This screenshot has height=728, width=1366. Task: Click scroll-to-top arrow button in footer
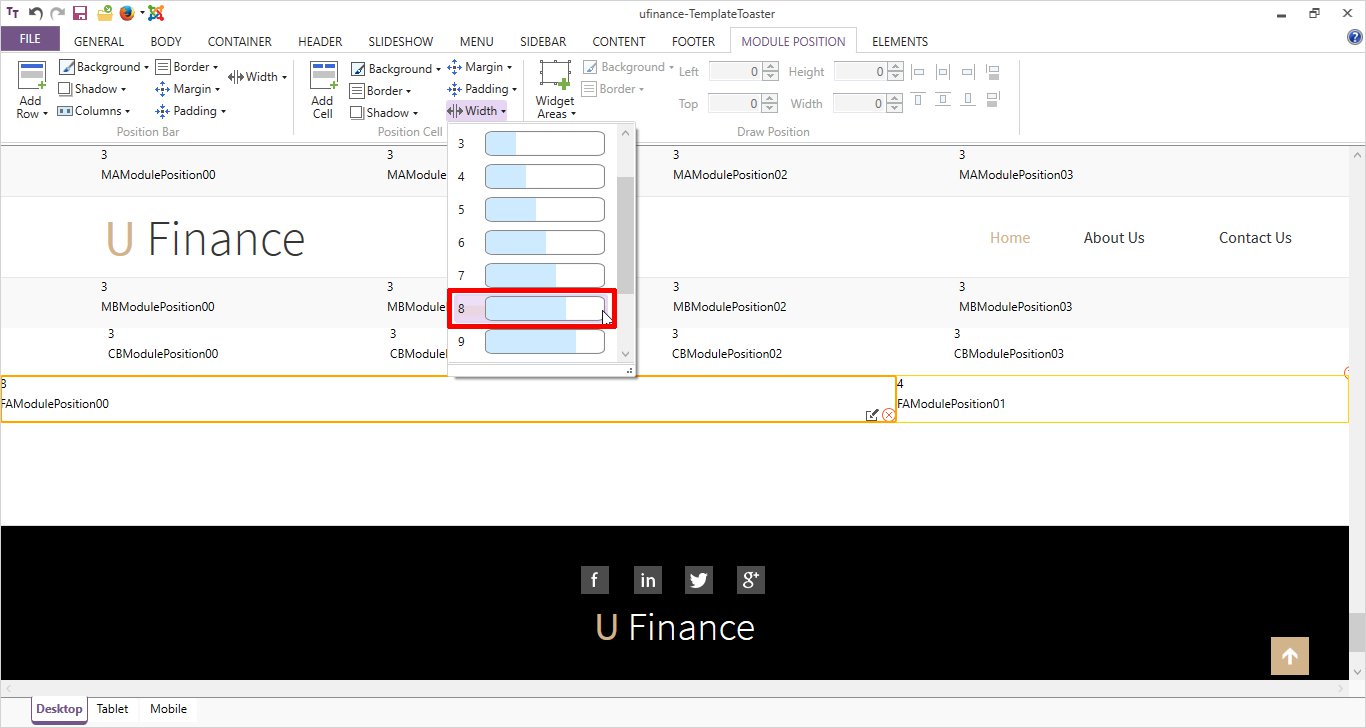coord(1289,656)
